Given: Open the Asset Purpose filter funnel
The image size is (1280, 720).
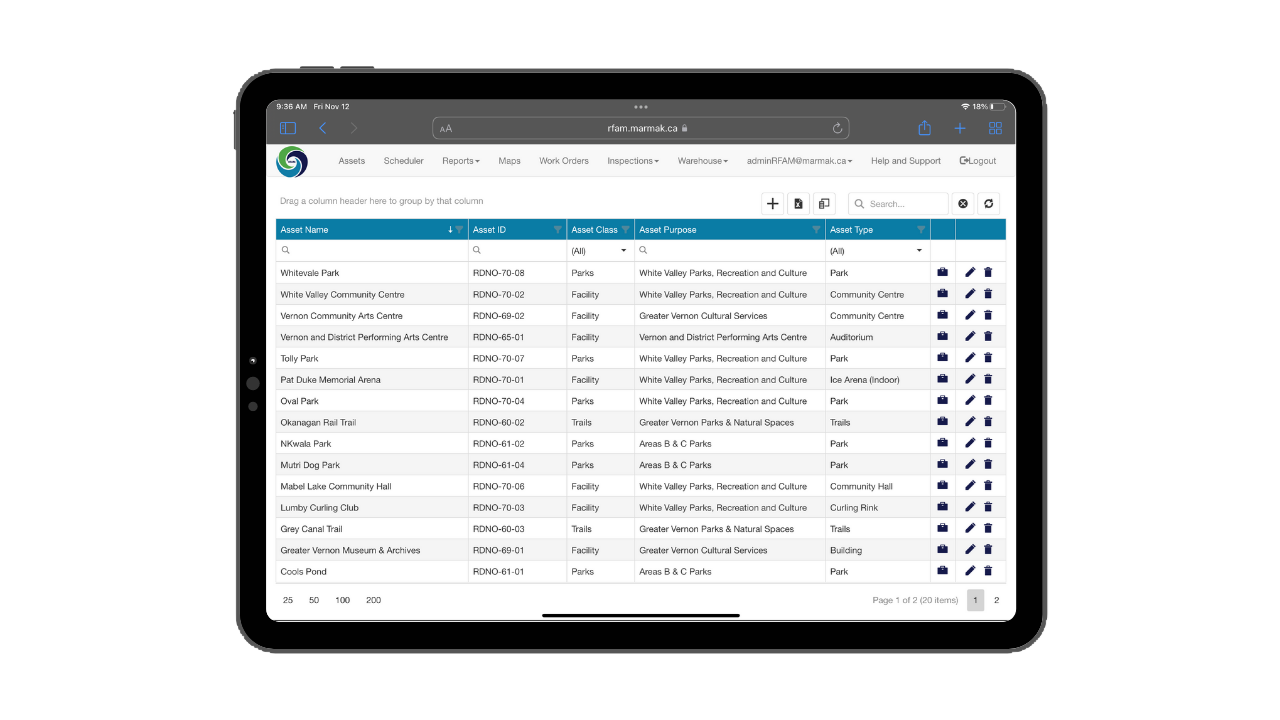Looking at the screenshot, I should [816, 229].
